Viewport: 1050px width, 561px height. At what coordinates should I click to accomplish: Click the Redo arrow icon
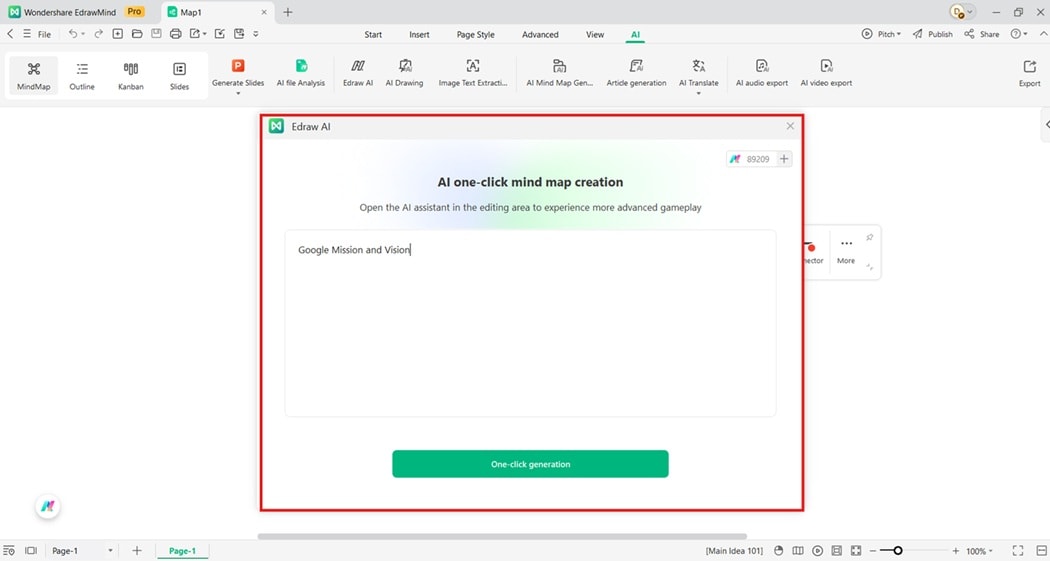[x=98, y=33]
